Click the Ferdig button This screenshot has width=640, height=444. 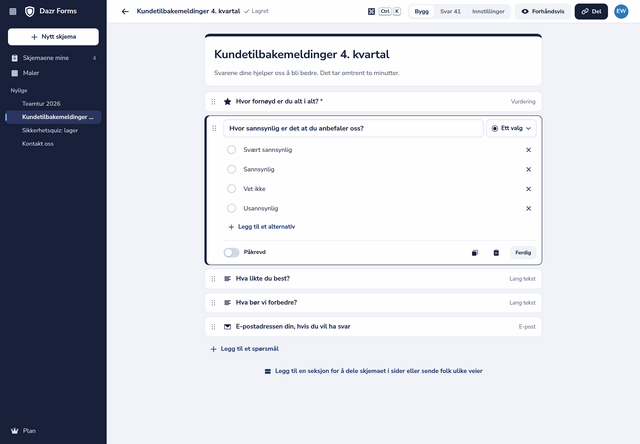[x=523, y=253]
